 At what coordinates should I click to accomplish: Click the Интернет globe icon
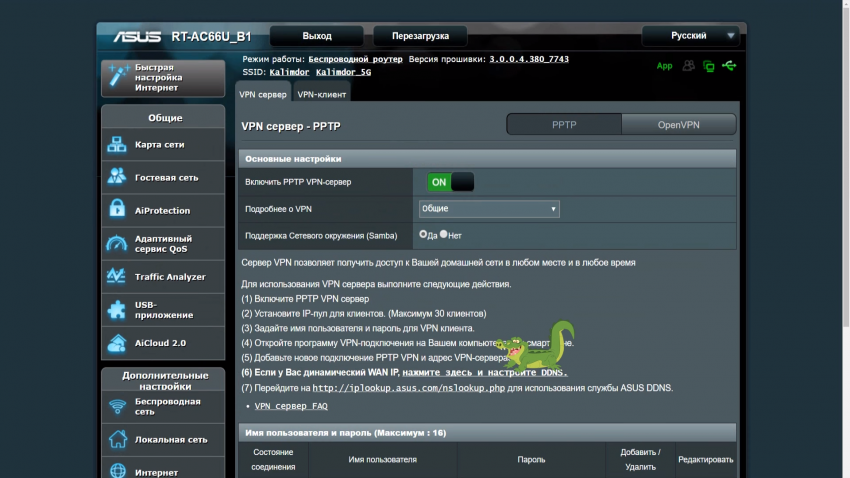click(x=118, y=470)
